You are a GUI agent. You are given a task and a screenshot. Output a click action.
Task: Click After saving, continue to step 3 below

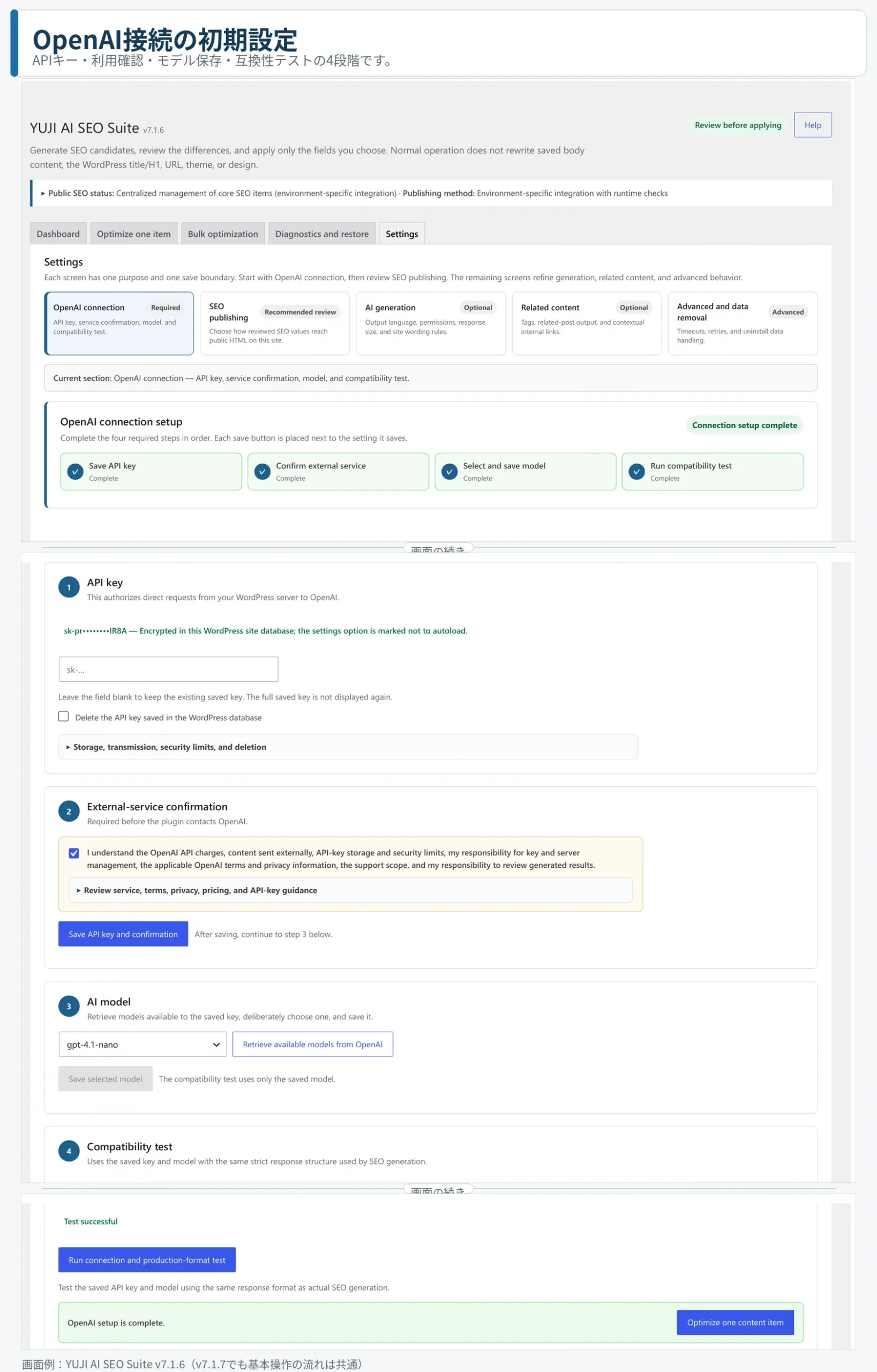(263, 935)
